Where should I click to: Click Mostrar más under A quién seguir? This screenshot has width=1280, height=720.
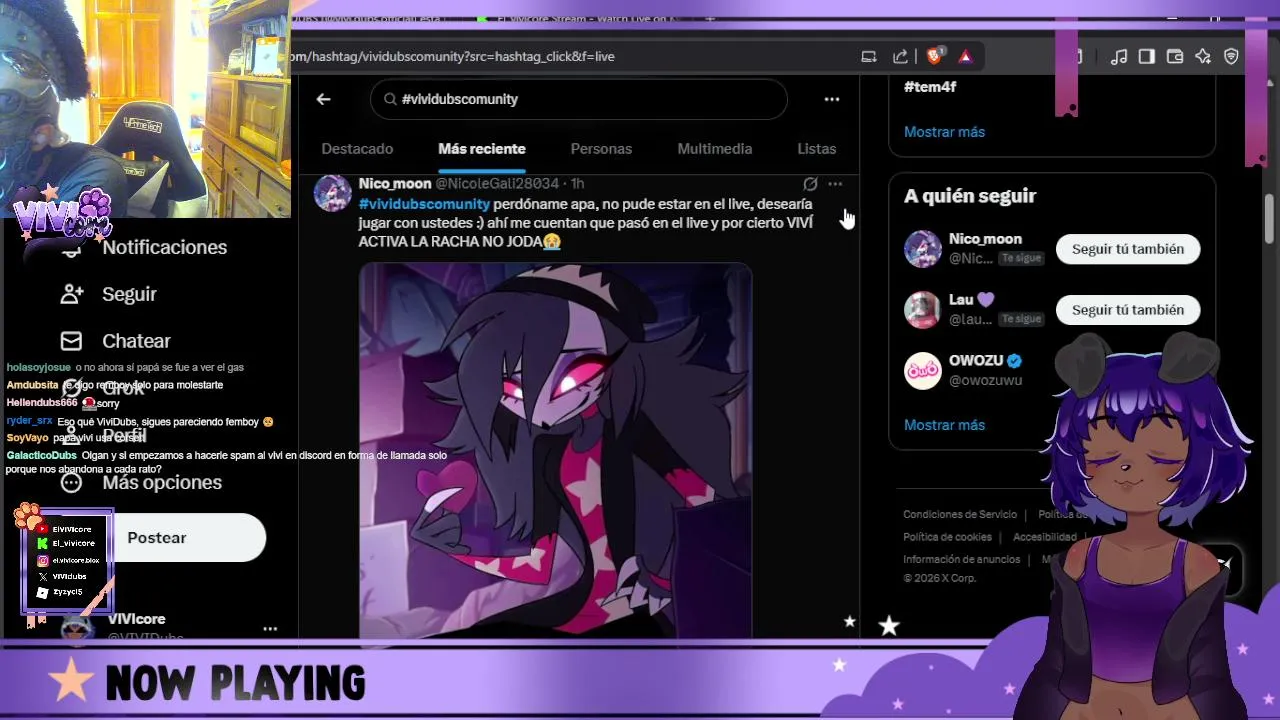pyautogui.click(x=944, y=425)
